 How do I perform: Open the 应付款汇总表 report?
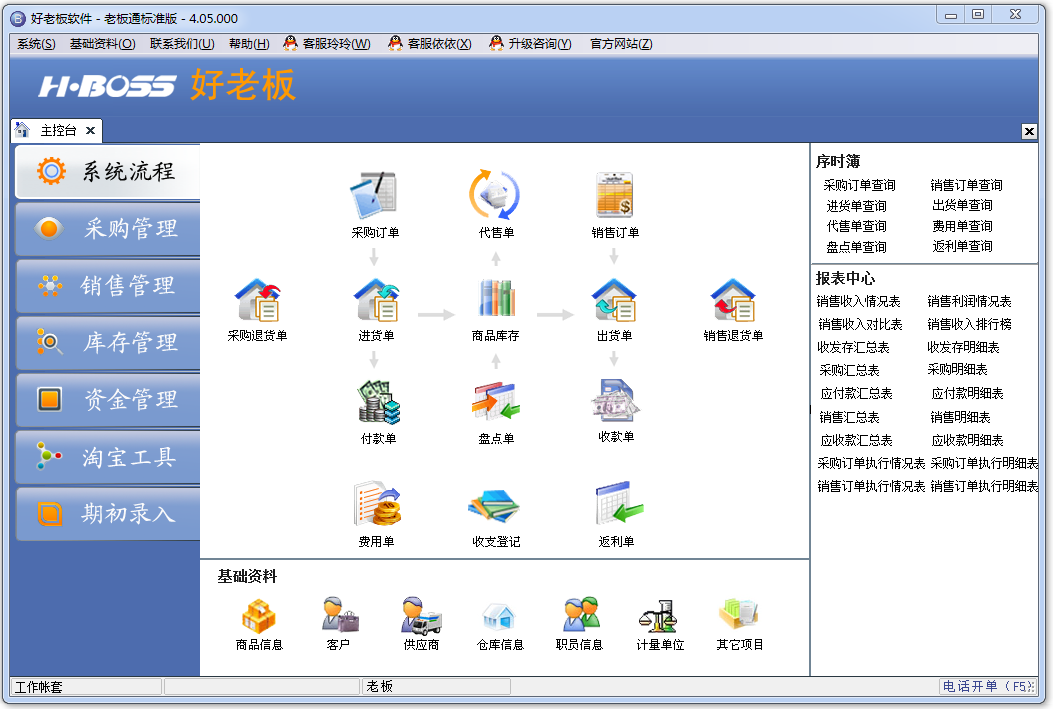(856, 393)
